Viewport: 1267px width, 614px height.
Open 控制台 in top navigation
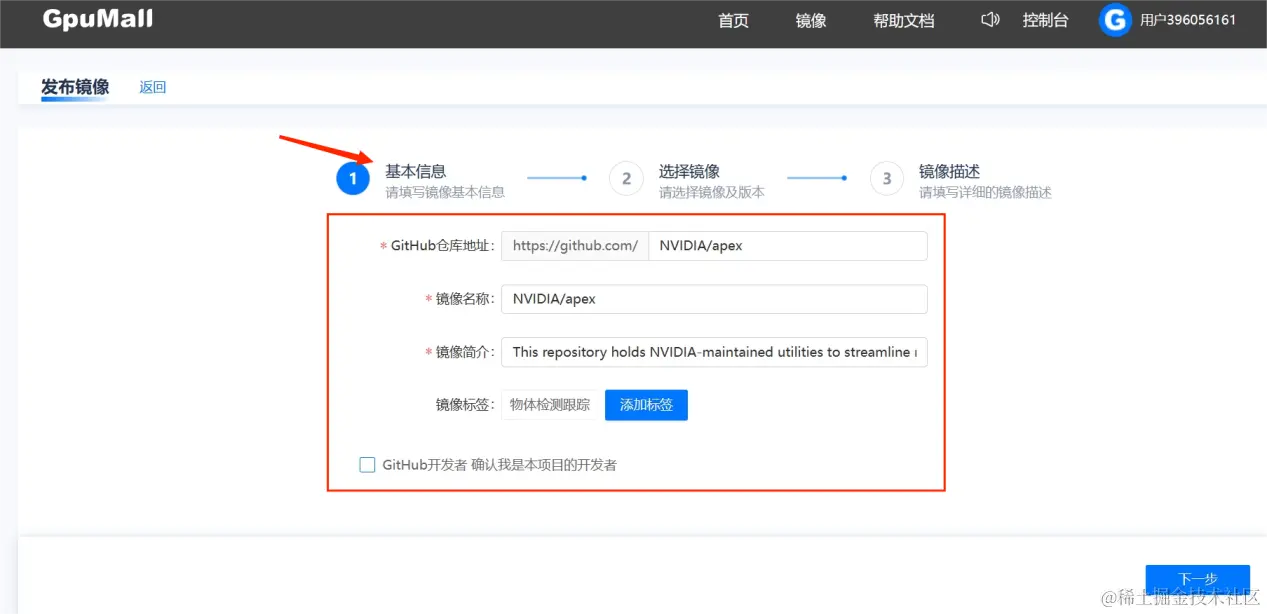tap(1045, 20)
